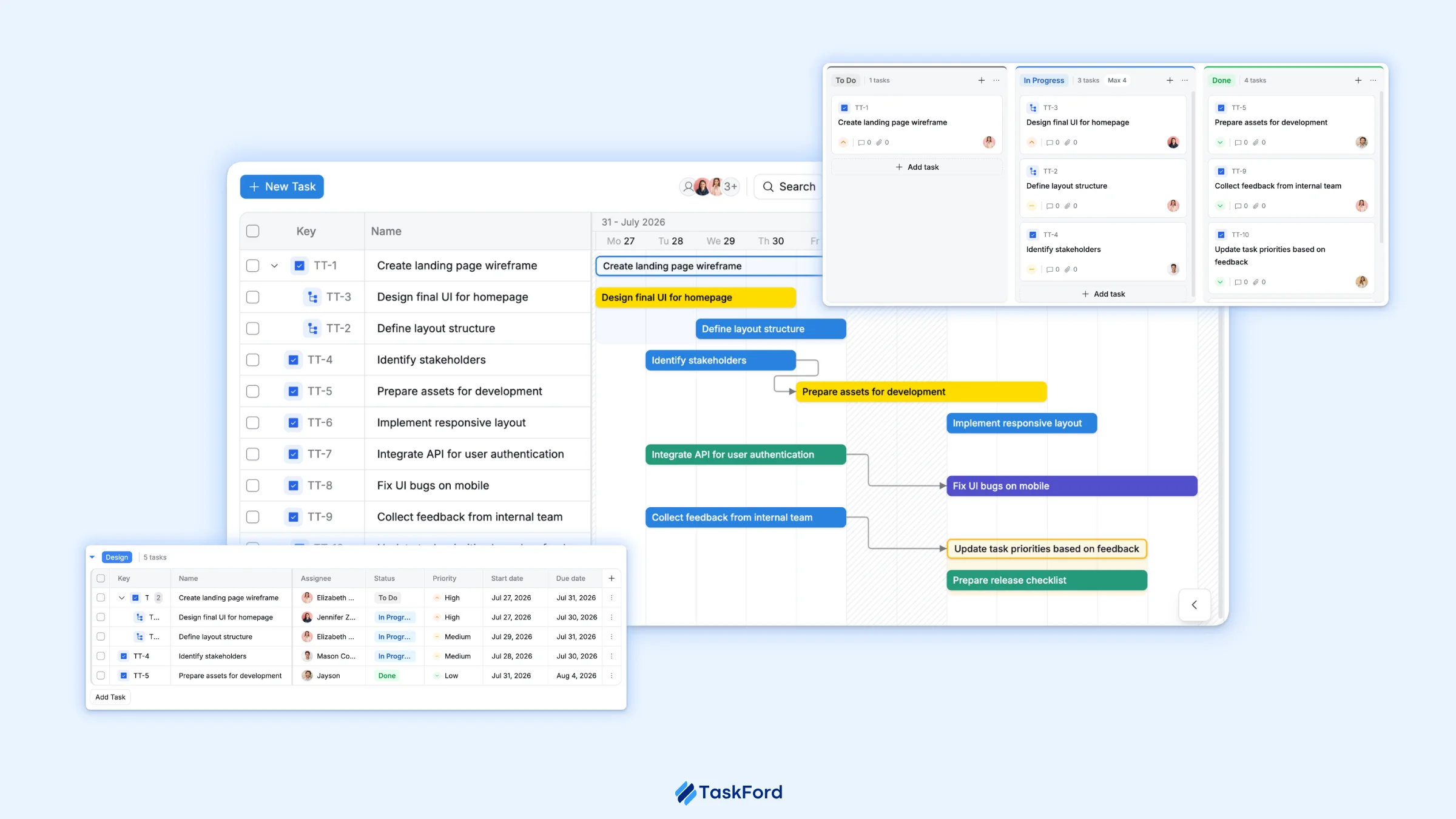The height and width of the screenshot is (819, 1456).
Task: Click the Prepare release checklist bar
Action: point(1046,580)
